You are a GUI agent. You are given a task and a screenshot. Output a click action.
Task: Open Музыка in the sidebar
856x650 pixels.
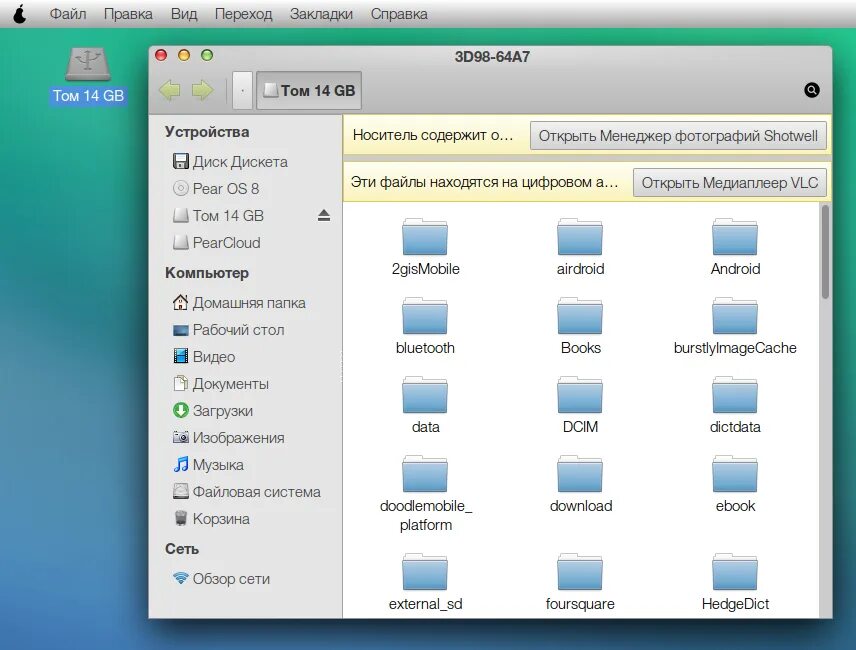[x=208, y=464]
